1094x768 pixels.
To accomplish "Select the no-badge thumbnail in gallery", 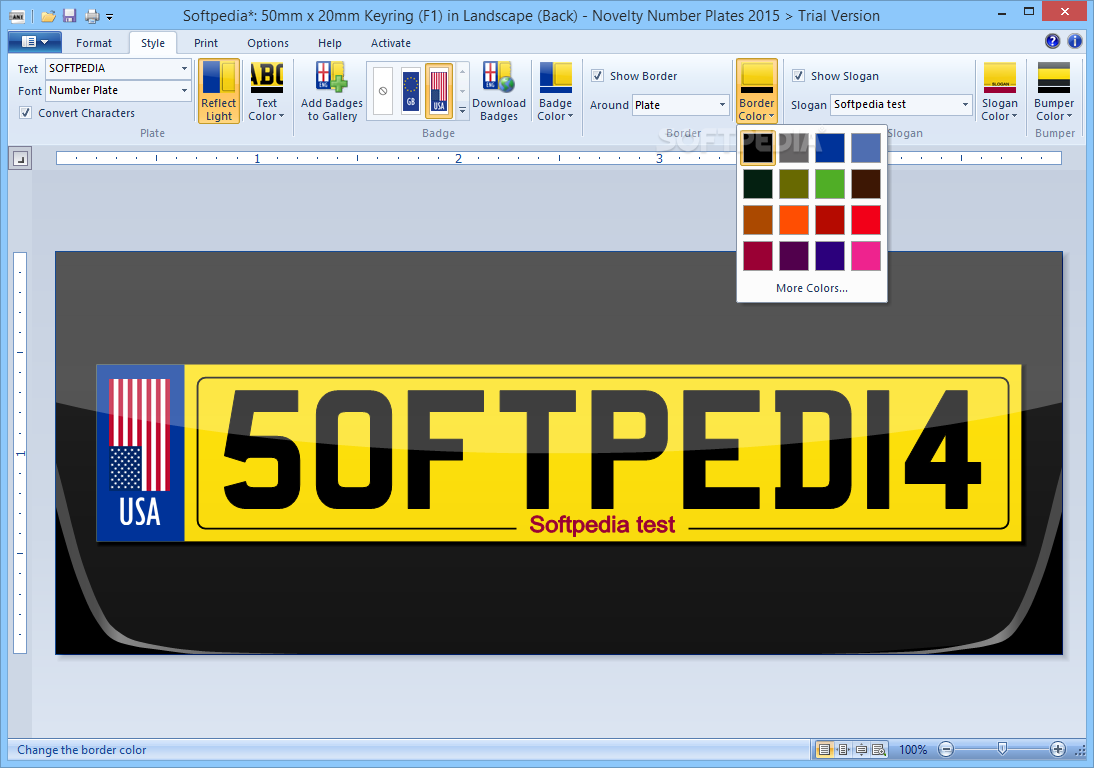I will 383,91.
